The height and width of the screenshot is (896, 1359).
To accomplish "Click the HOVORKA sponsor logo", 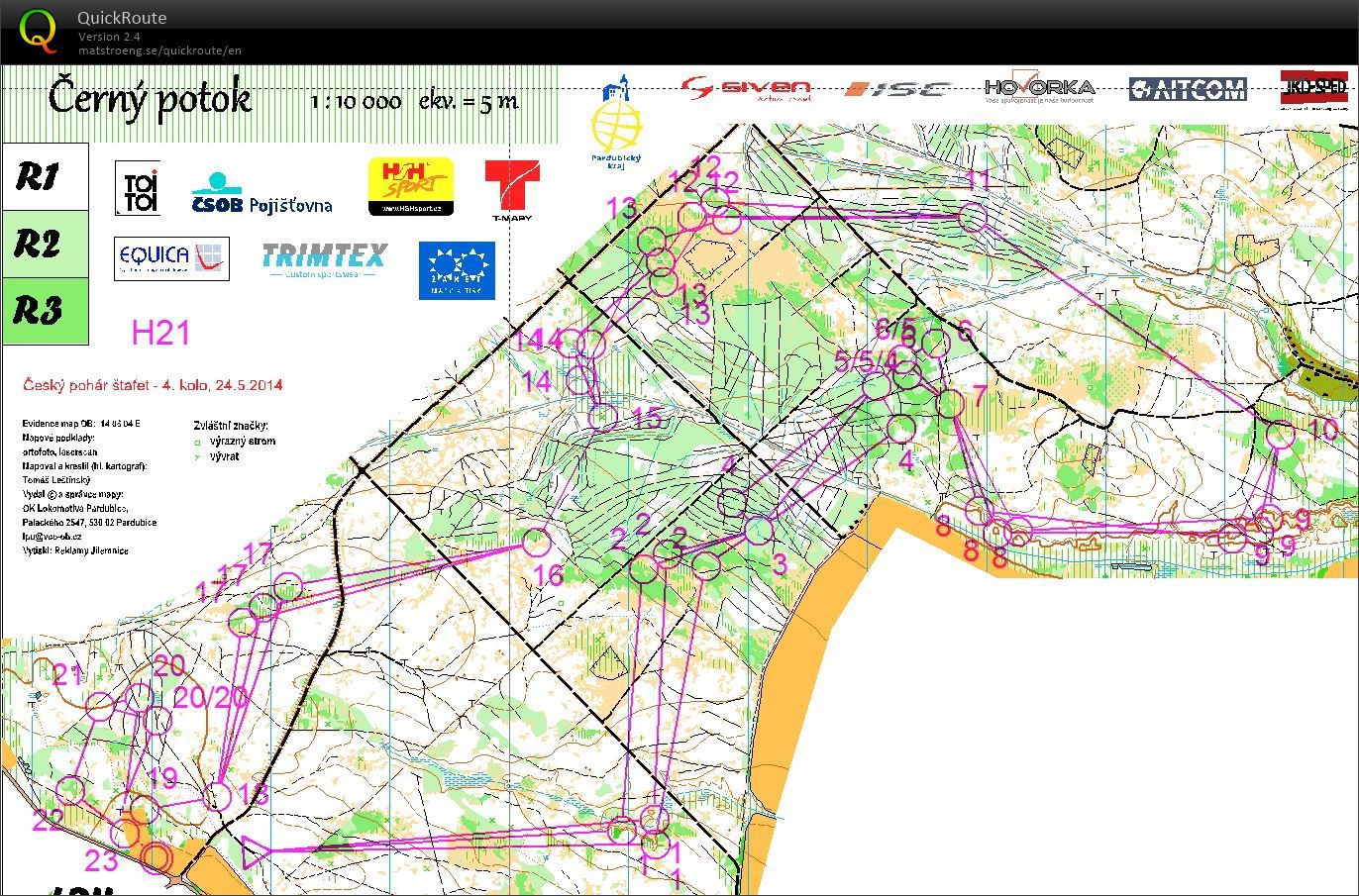I will point(1040,88).
